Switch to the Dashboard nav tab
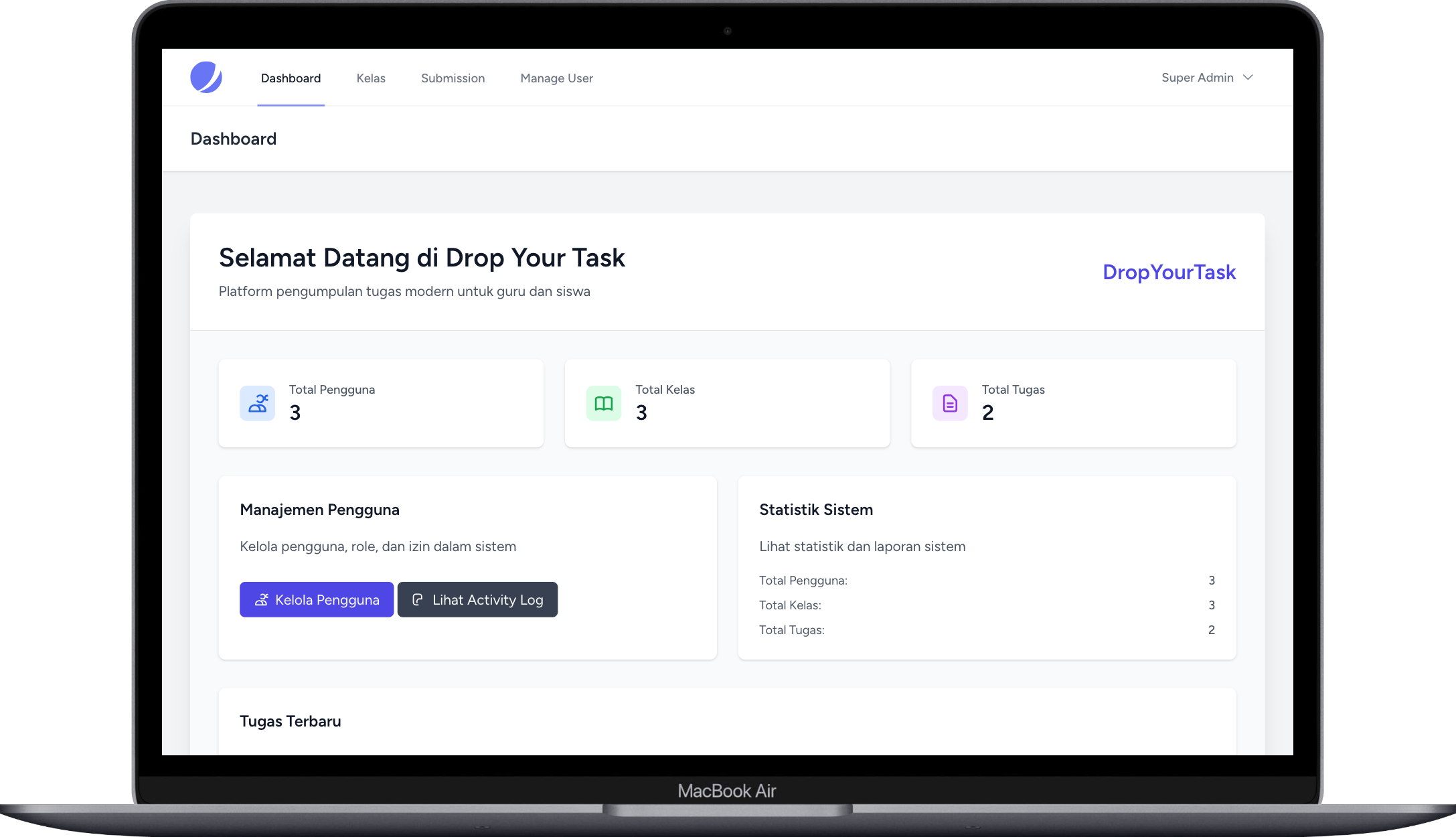This screenshot has height=837, width=1456. pyautogui.click(x=291, y=78)
